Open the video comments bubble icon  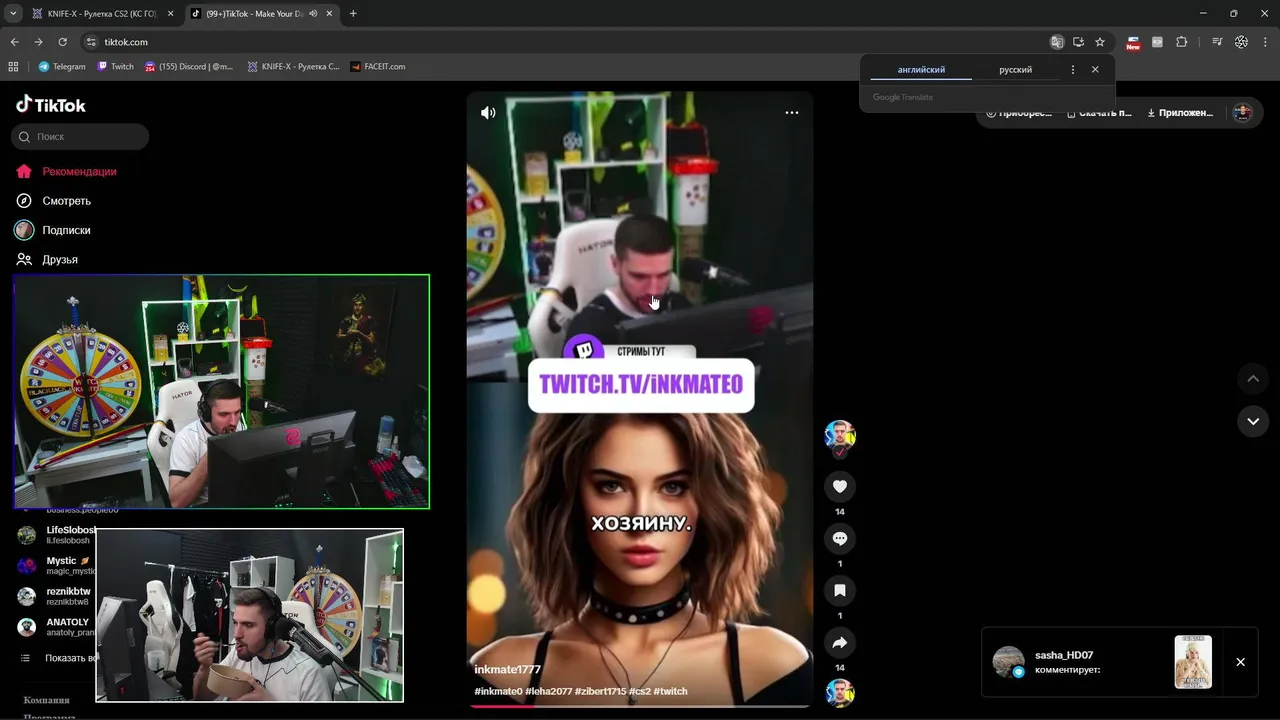point(840,538)
